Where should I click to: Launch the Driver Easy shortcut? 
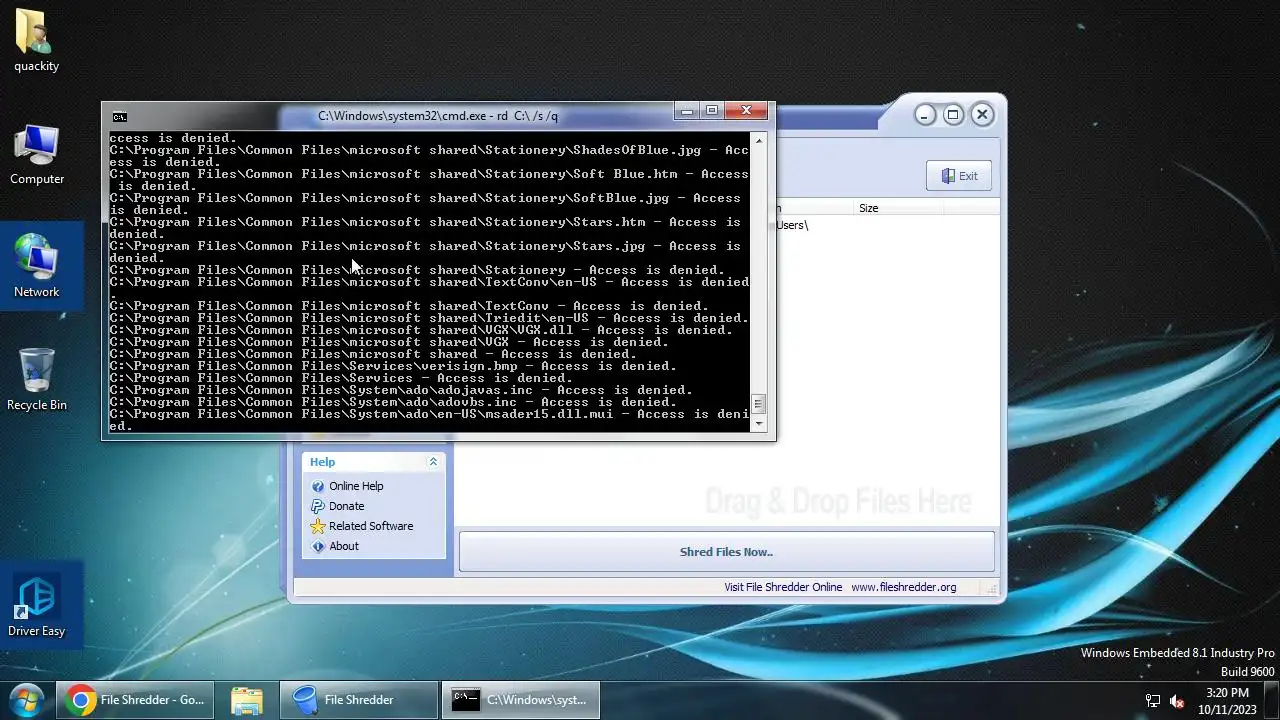pyautogui.click(x=37, y=605)
